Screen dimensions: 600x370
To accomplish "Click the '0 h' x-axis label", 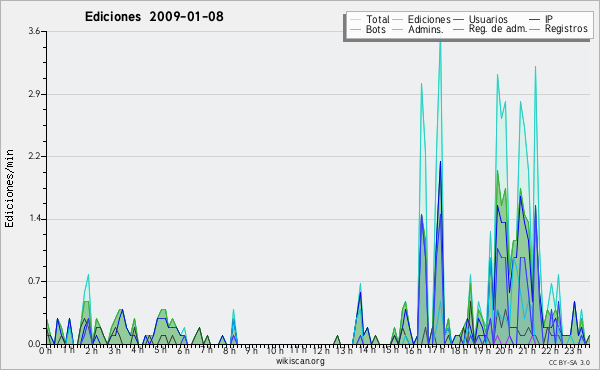I will [45, 351].
